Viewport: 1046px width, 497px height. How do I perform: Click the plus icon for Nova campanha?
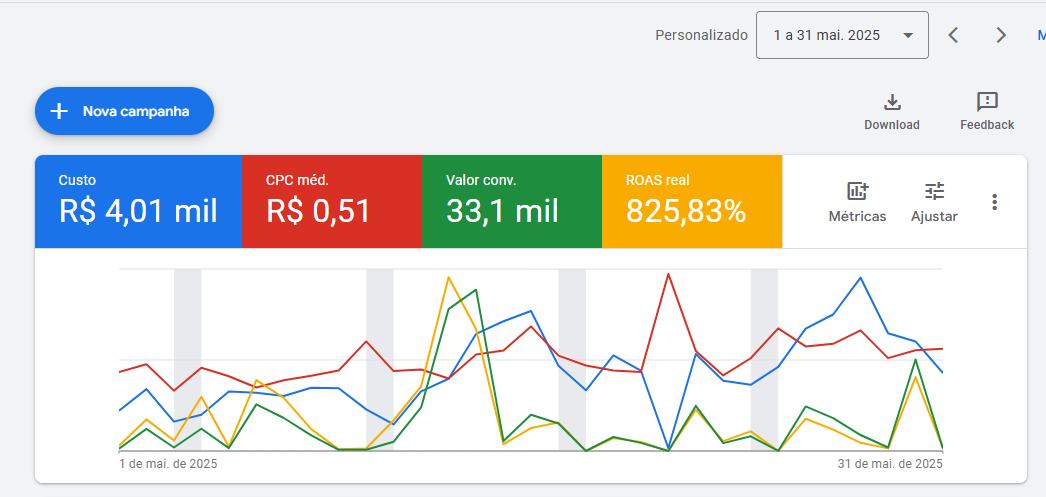coord(59,111)
